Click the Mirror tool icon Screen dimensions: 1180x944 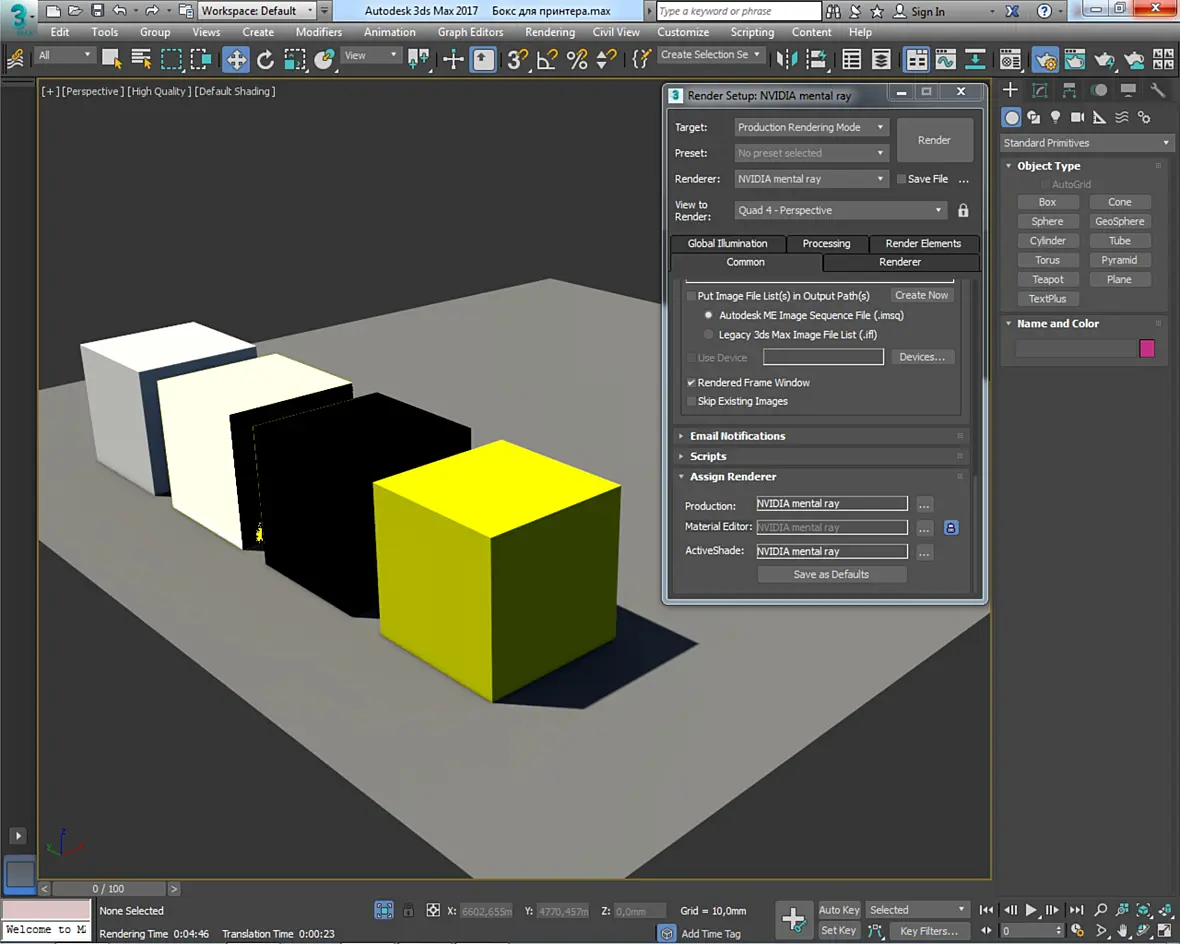point(787,59)
